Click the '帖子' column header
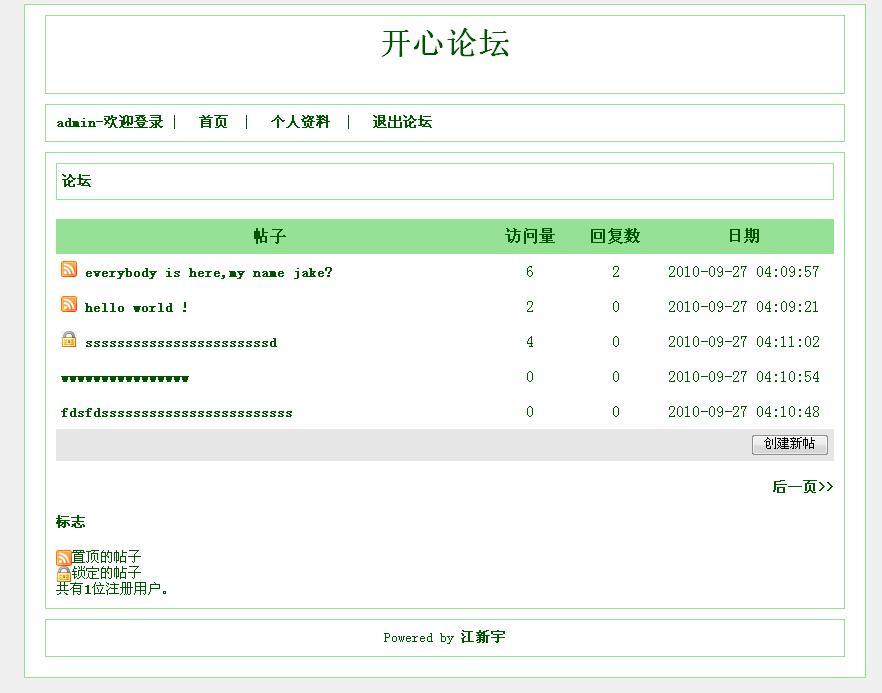The image size is (882, 693). (x=270, y=236)
